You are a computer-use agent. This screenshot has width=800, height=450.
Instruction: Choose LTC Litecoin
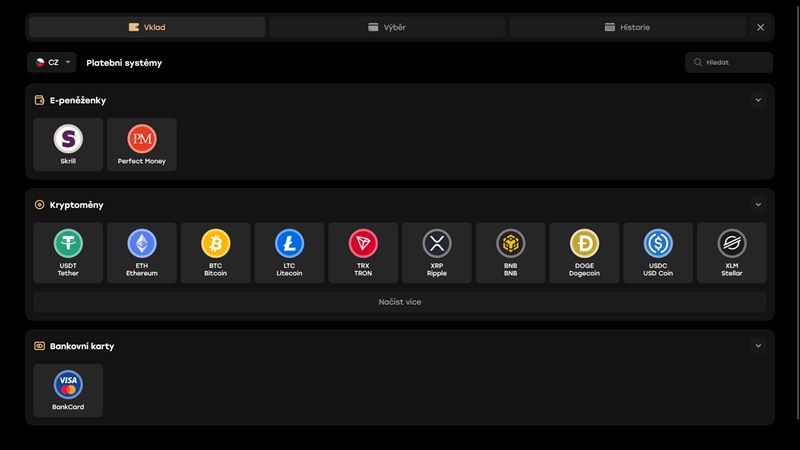coord(289,253)
